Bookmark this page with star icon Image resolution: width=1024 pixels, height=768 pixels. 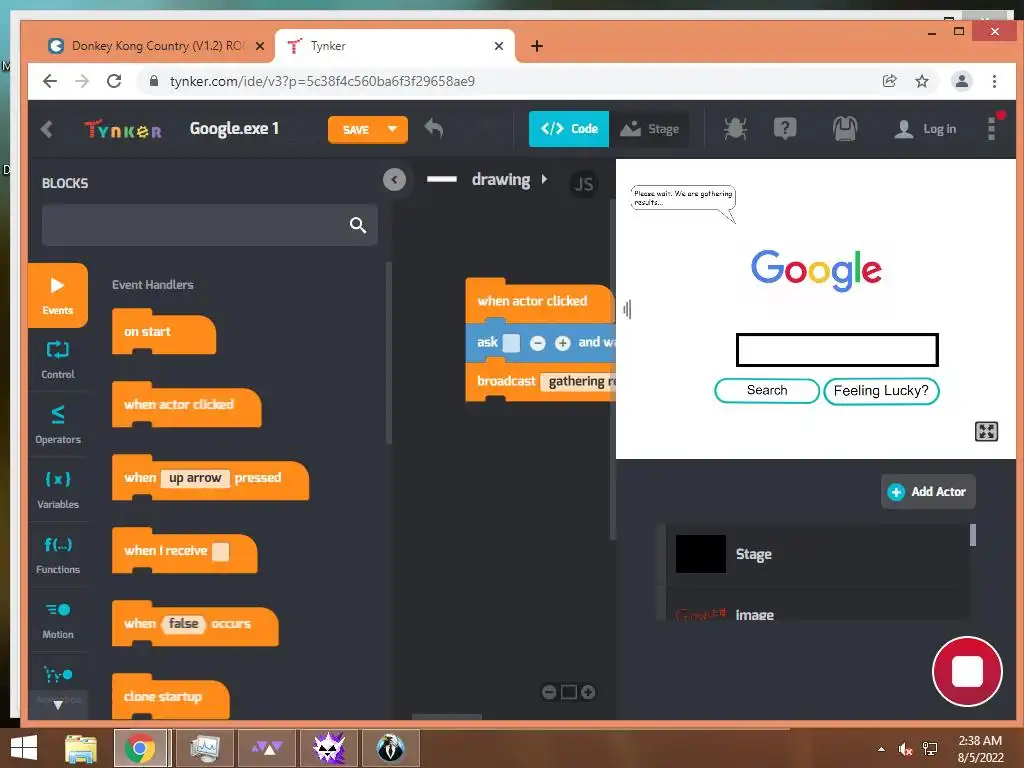(x=921, y=81)
